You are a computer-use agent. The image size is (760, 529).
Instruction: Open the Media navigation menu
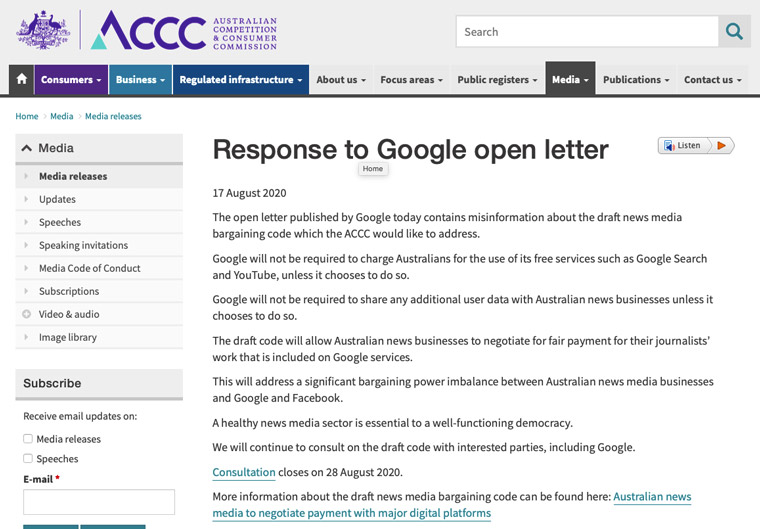tap(570, 79)
